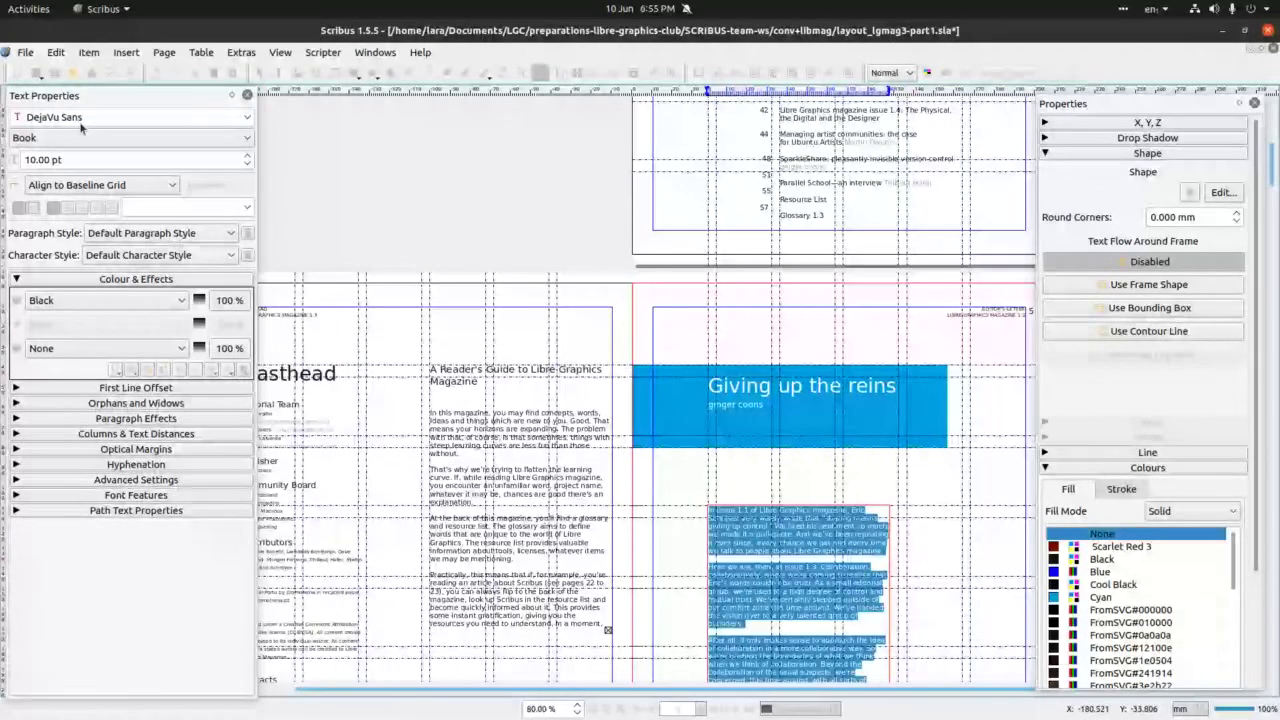Click the shade icon beside the None colour

click(x=199, y=348)
